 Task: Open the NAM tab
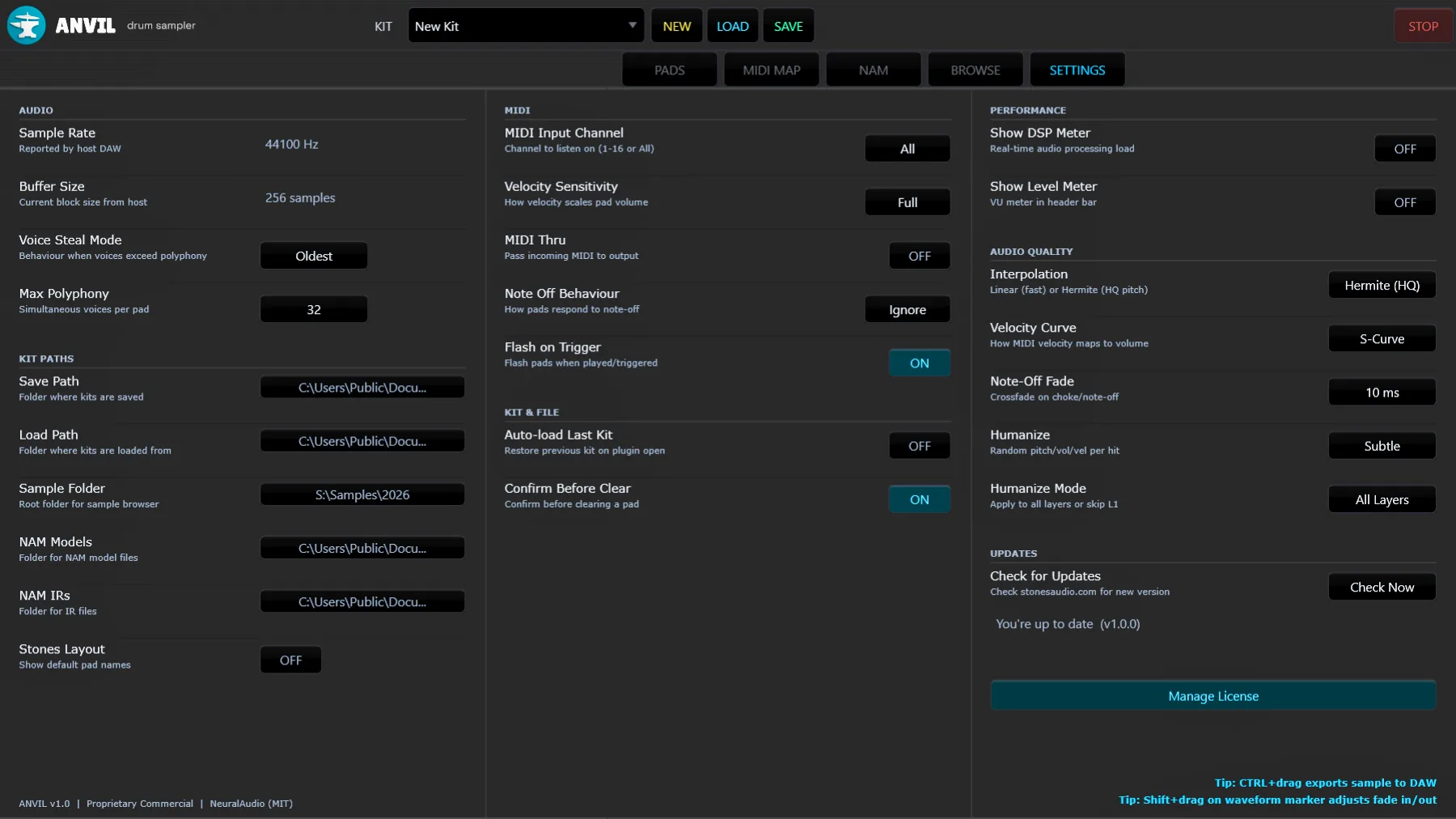873,70
